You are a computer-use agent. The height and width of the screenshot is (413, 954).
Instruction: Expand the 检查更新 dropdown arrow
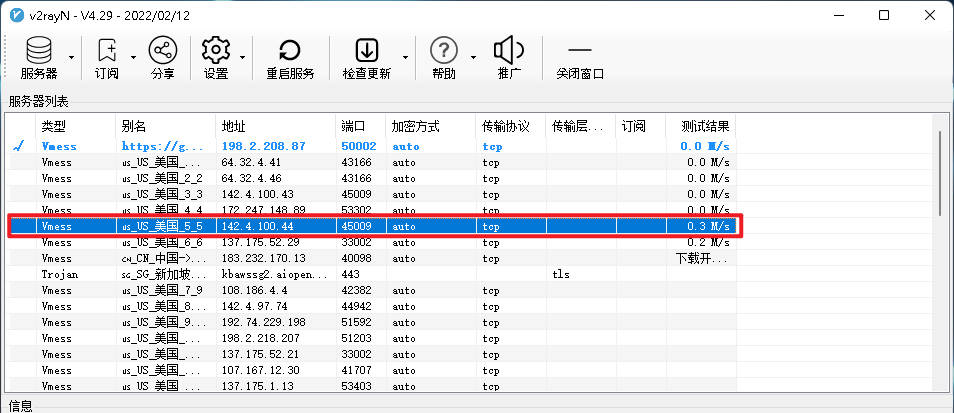point(405,58)
